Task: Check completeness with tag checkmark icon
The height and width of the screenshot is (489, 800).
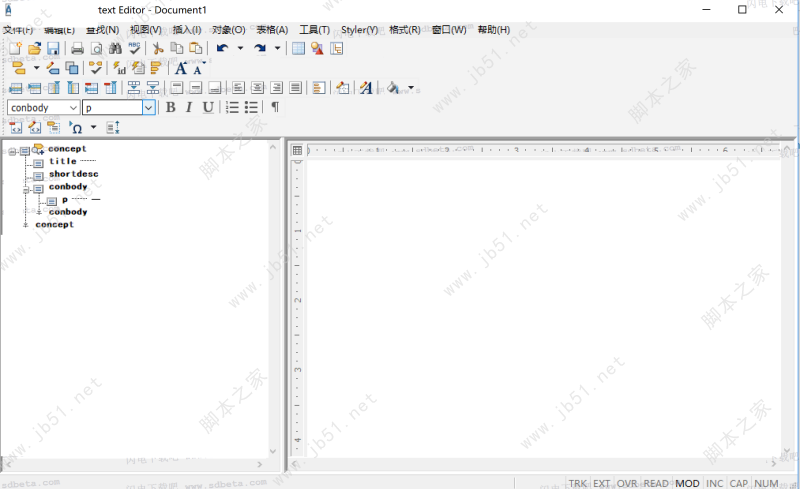Action: [x=95, y=68]
